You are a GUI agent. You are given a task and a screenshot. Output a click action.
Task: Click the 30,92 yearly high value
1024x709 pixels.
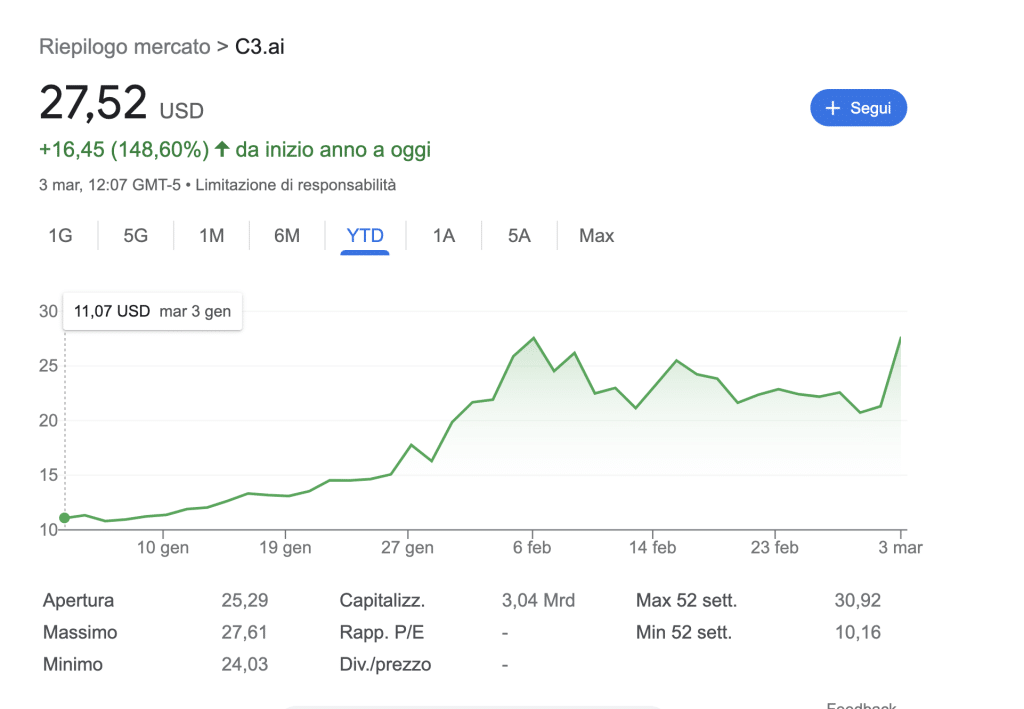[x=858, y=601]
